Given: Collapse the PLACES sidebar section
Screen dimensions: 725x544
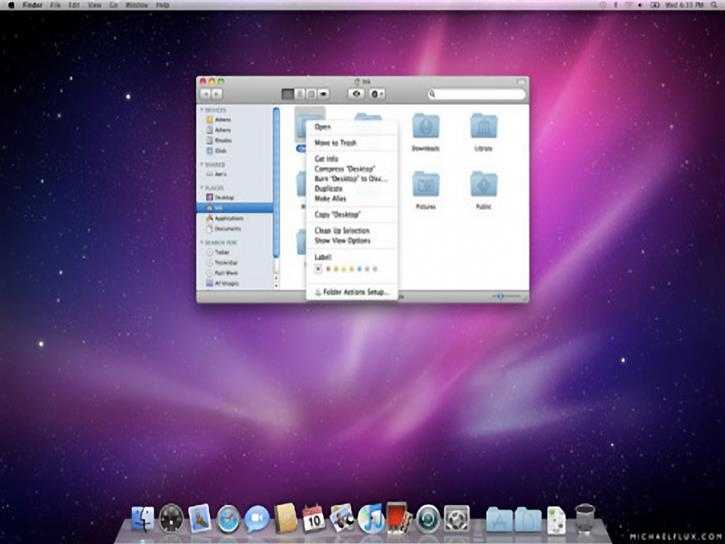Looking at the screenshot, I should [202, 188].
